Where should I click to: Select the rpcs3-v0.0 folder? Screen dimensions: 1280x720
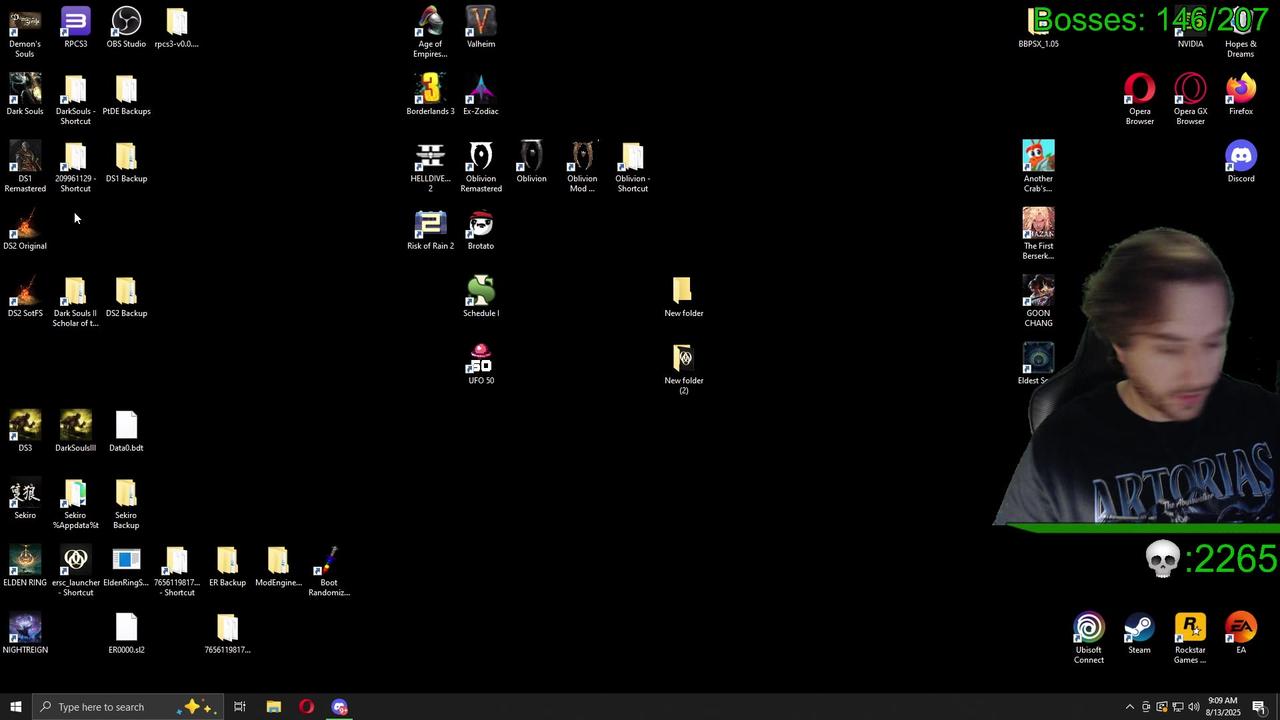pyautogui.click(x=177, y=27)
